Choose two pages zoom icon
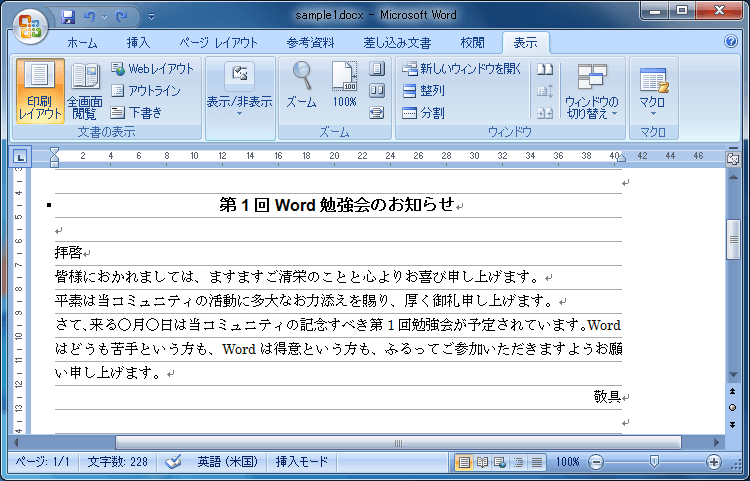Viewport: 750px width, 481px height. point(377,90)
